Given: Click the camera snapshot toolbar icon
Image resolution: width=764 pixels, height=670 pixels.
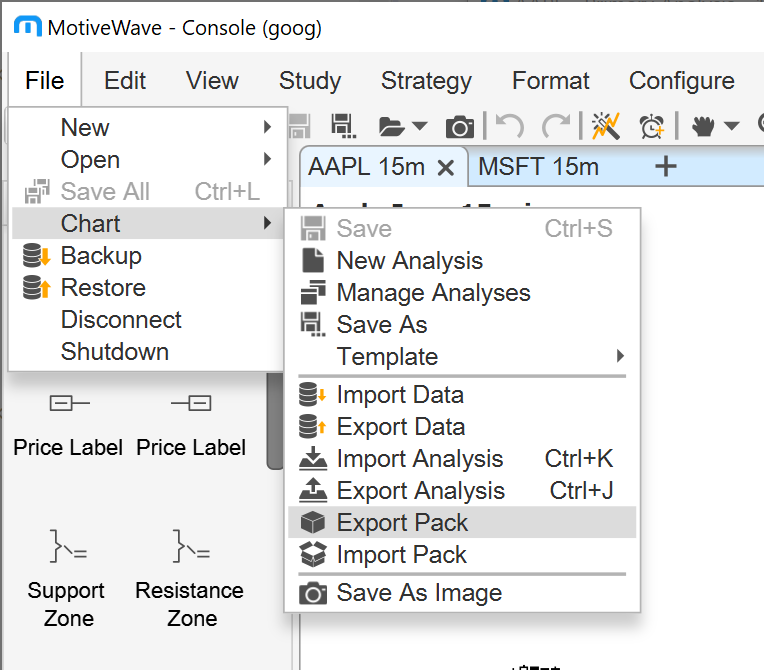Looking at the screenshot, I should click(459, 126).
